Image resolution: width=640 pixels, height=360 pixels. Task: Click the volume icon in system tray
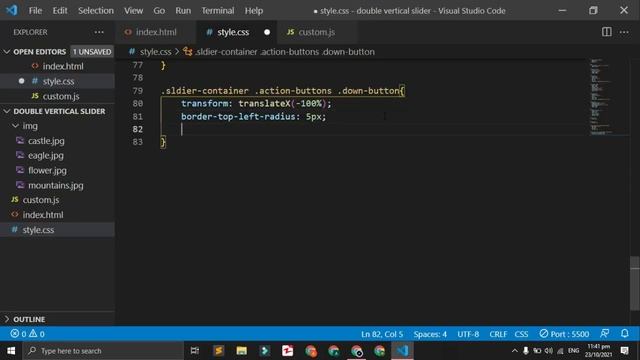click(549, 351)
